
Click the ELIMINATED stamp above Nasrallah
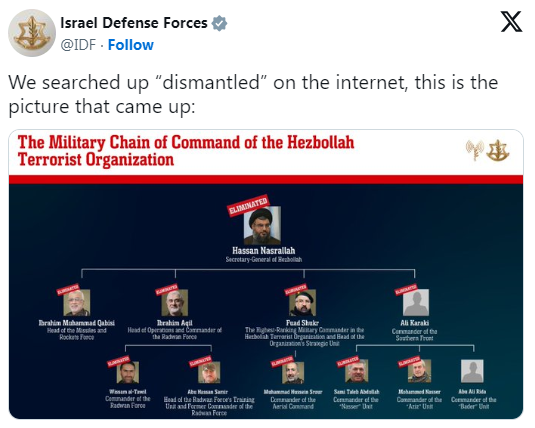[x=248, y=205]
